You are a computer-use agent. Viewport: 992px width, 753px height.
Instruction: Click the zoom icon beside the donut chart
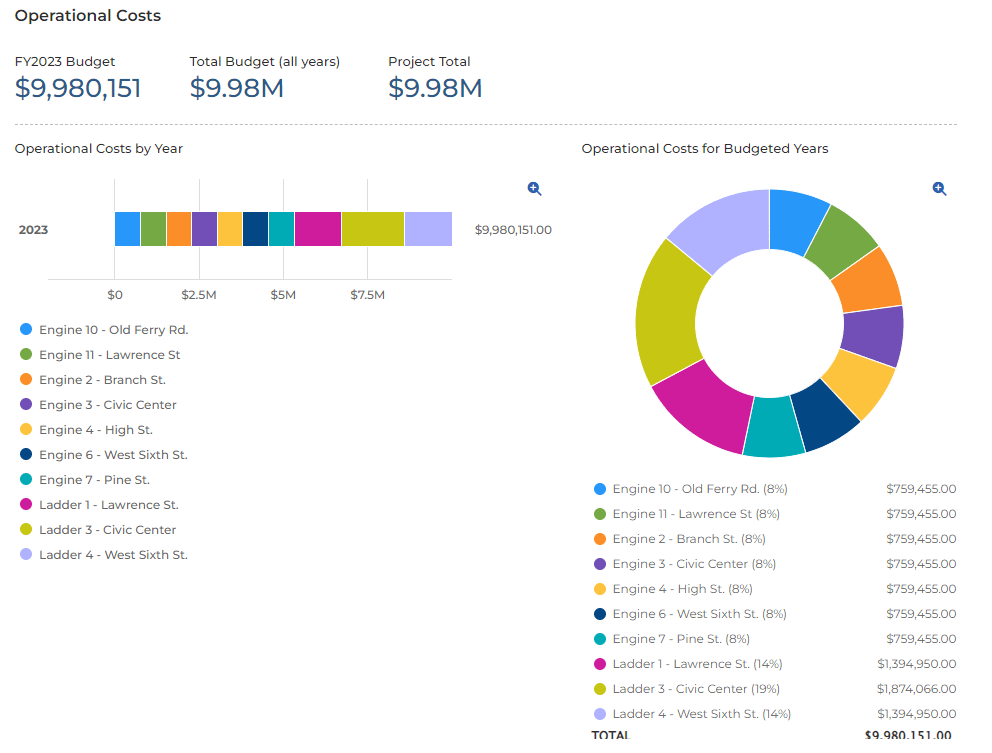[x=939, y=188]
